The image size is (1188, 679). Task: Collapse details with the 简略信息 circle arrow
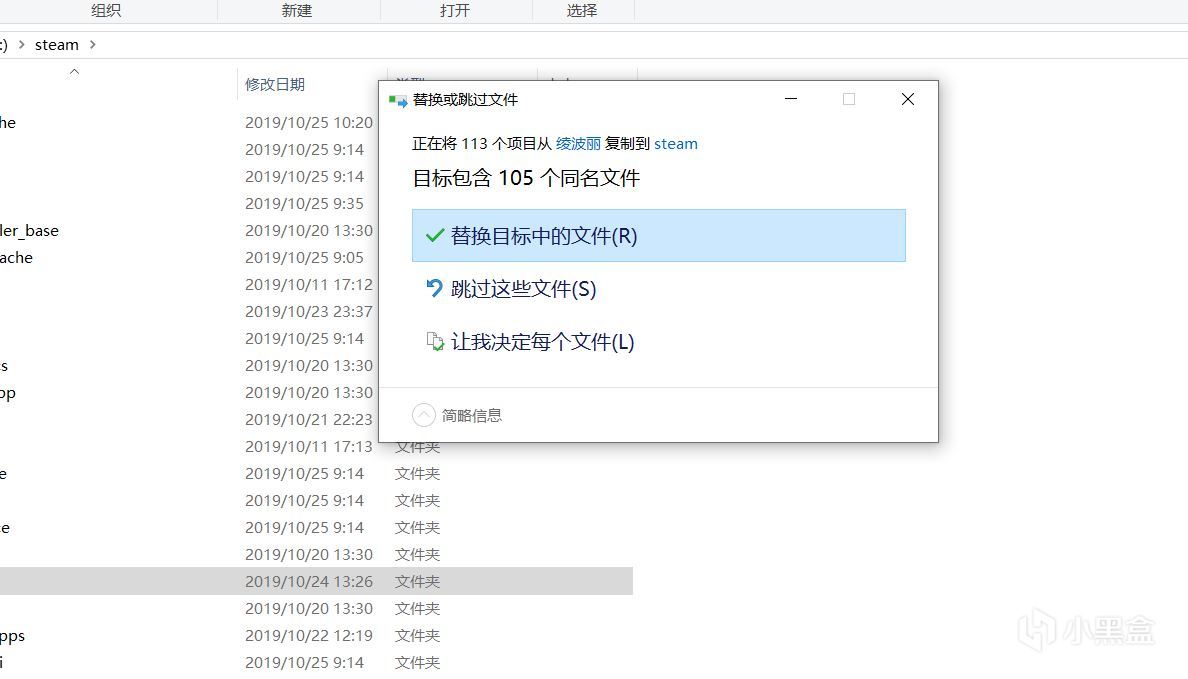(424, 415)
